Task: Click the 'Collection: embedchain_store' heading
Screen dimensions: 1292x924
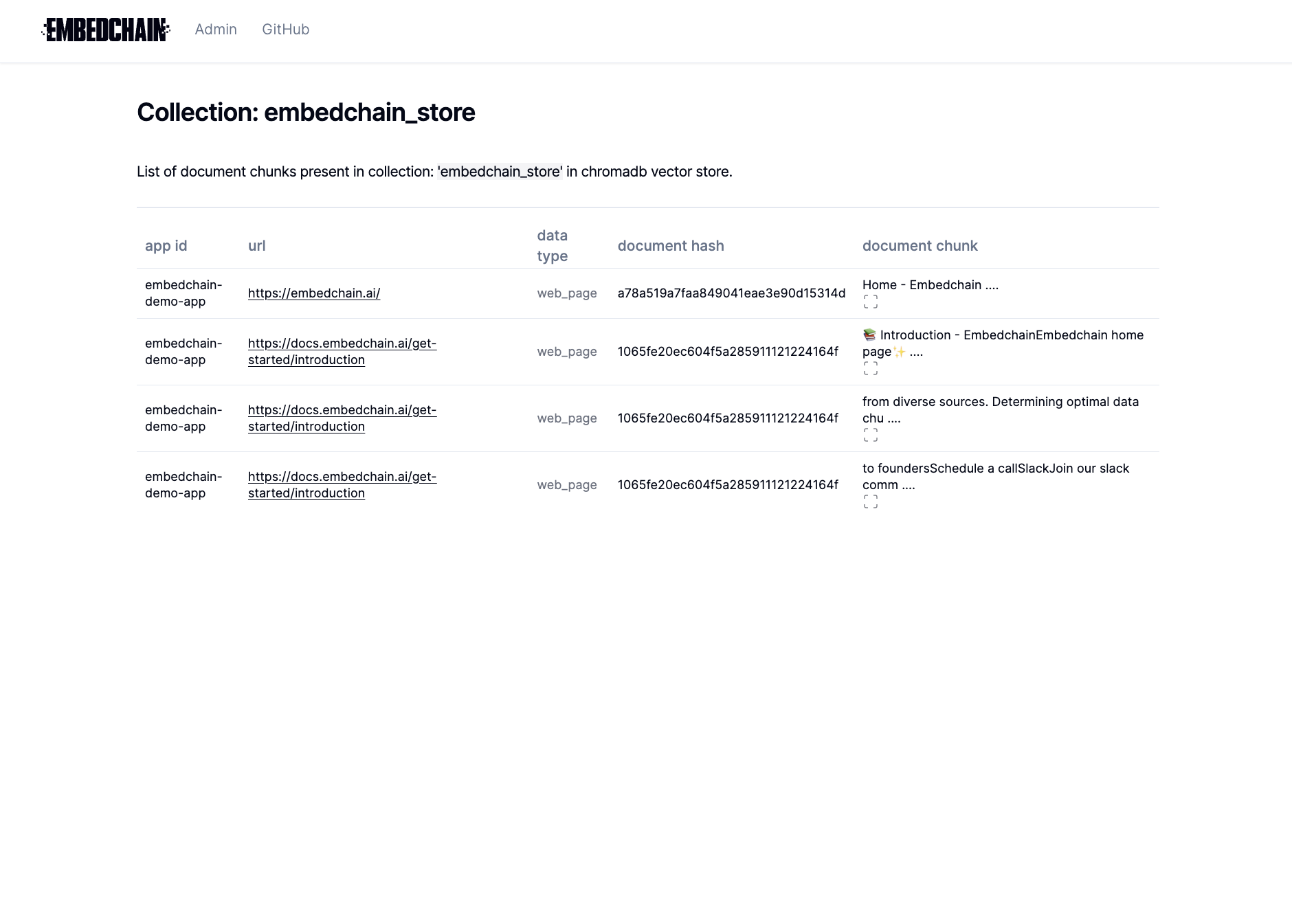Action: click(306, 113)
